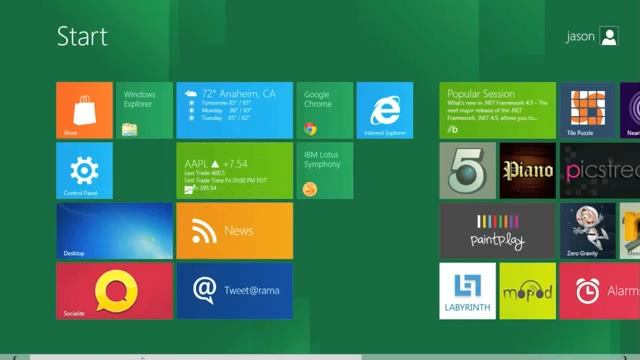Open the Socialite tile

(x=115, y=291)
